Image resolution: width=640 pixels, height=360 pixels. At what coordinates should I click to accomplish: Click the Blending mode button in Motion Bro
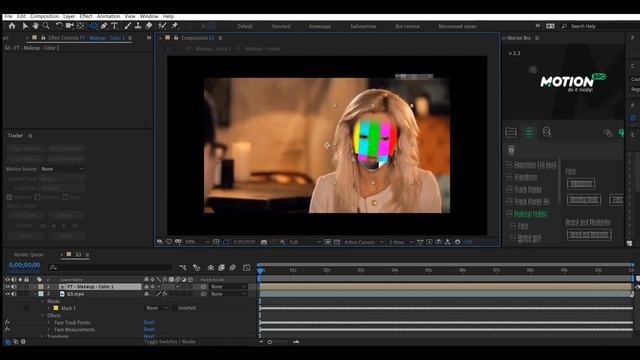coord(584,199)
